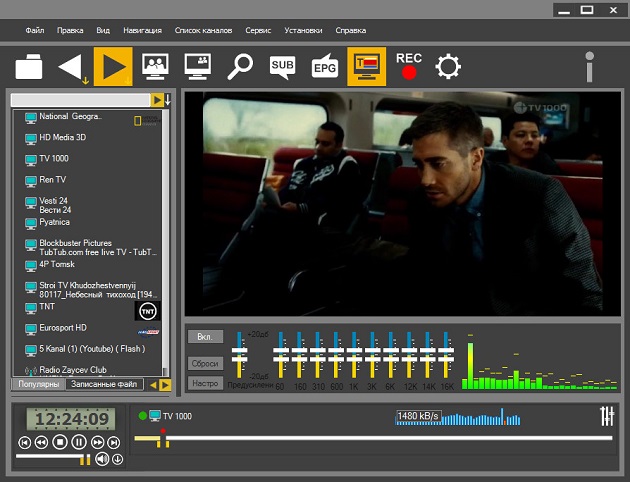Mute audio with the speaker icon
Viewport: 630px width, 482px height.
[x=102, y=459]
